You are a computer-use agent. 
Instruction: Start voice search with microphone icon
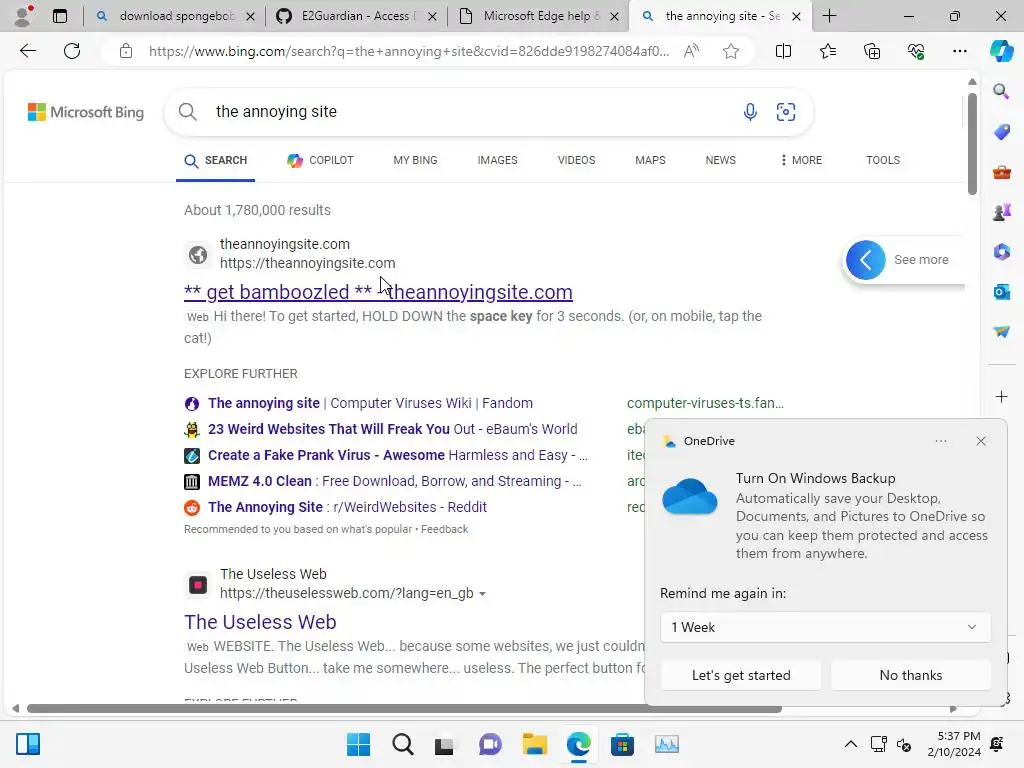[750, 112]
